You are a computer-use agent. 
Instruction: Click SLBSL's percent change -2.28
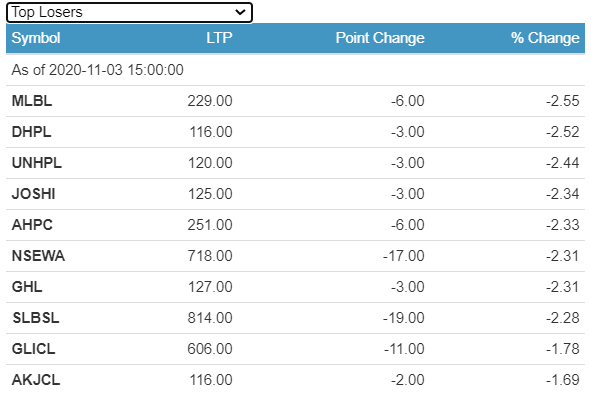click(x=563, y=318)
